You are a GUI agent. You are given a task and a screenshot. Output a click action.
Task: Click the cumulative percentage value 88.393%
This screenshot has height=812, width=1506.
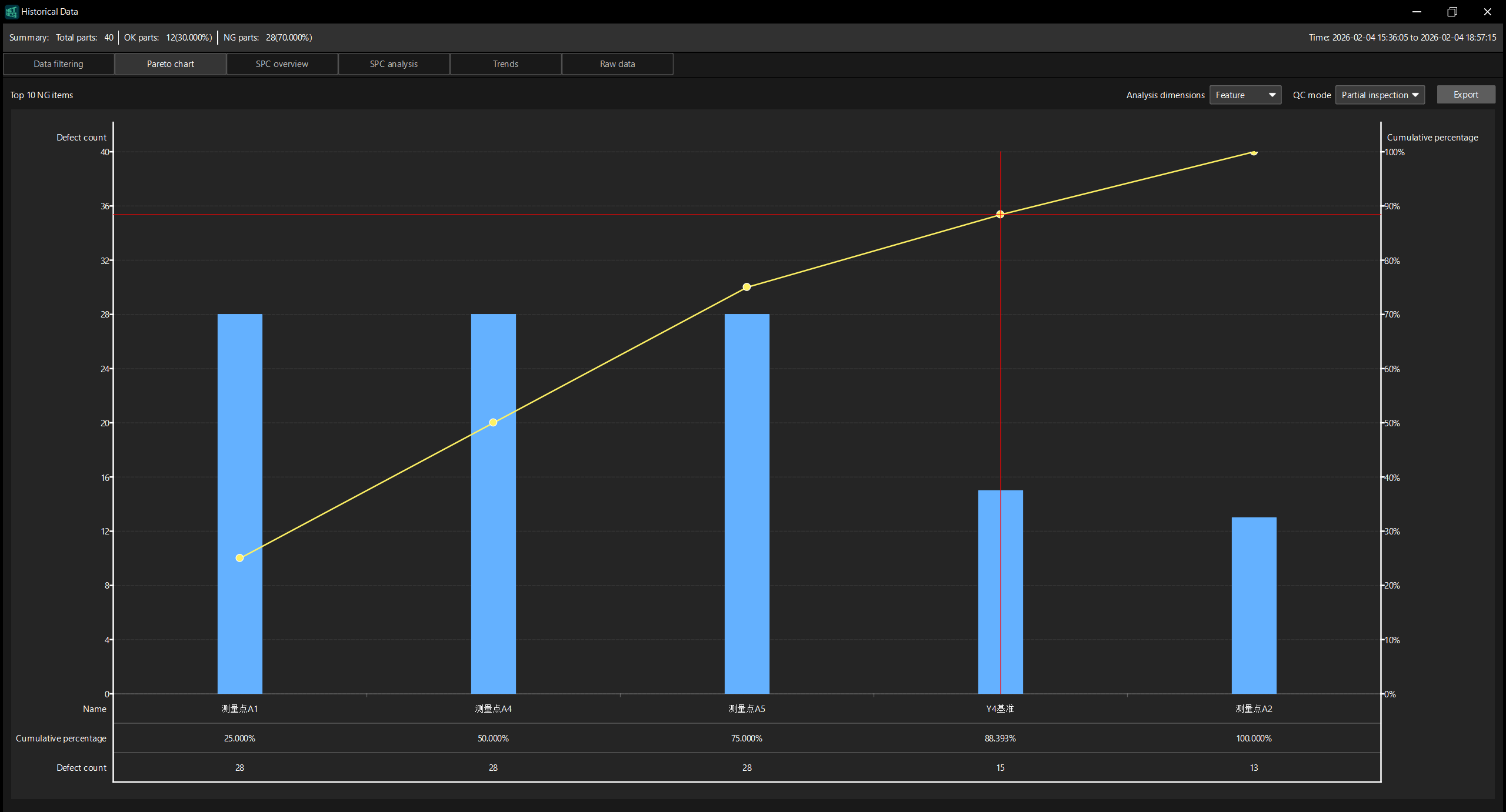tap(1000, 738)
